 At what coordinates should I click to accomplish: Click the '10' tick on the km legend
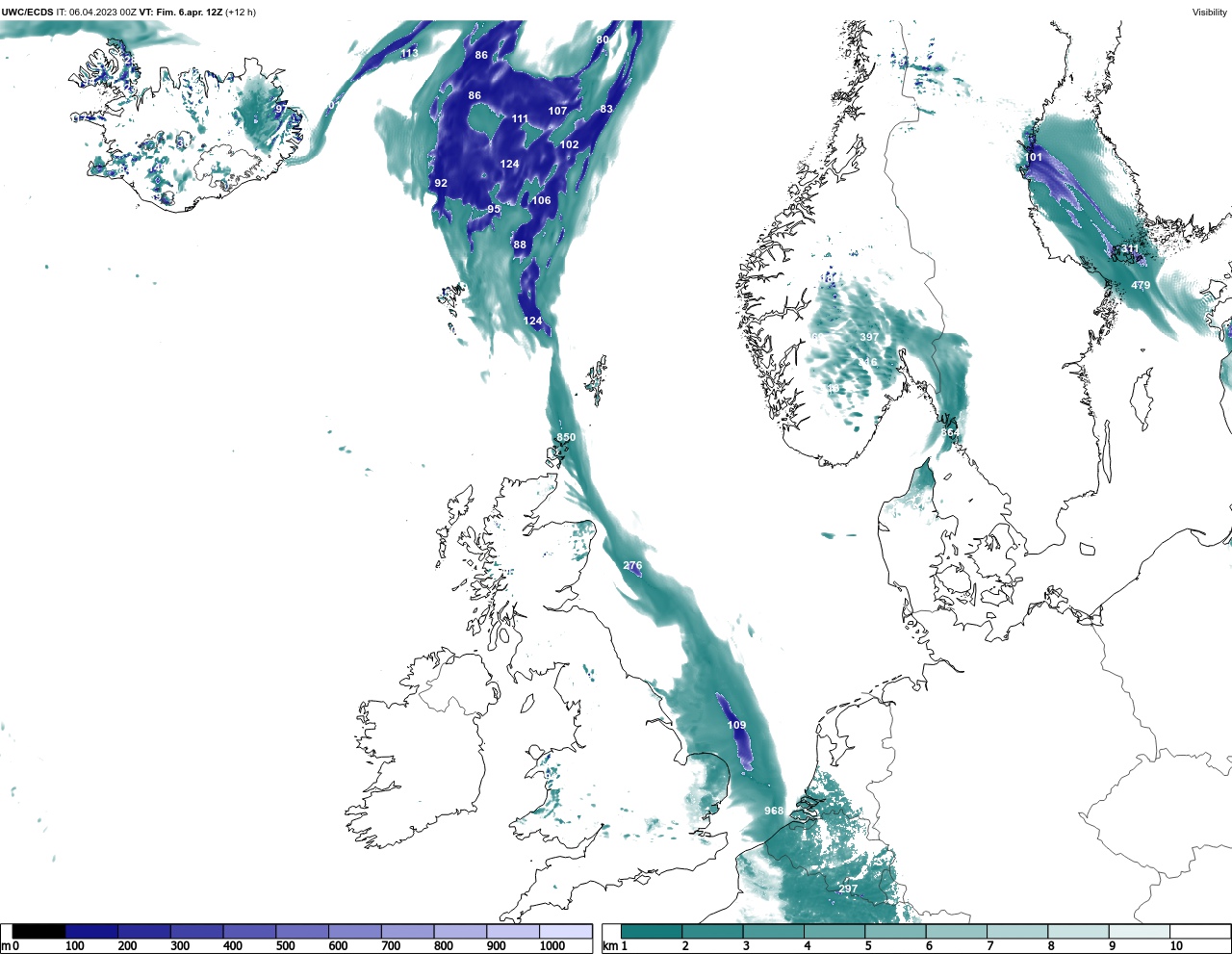(x=1176, y=946)
